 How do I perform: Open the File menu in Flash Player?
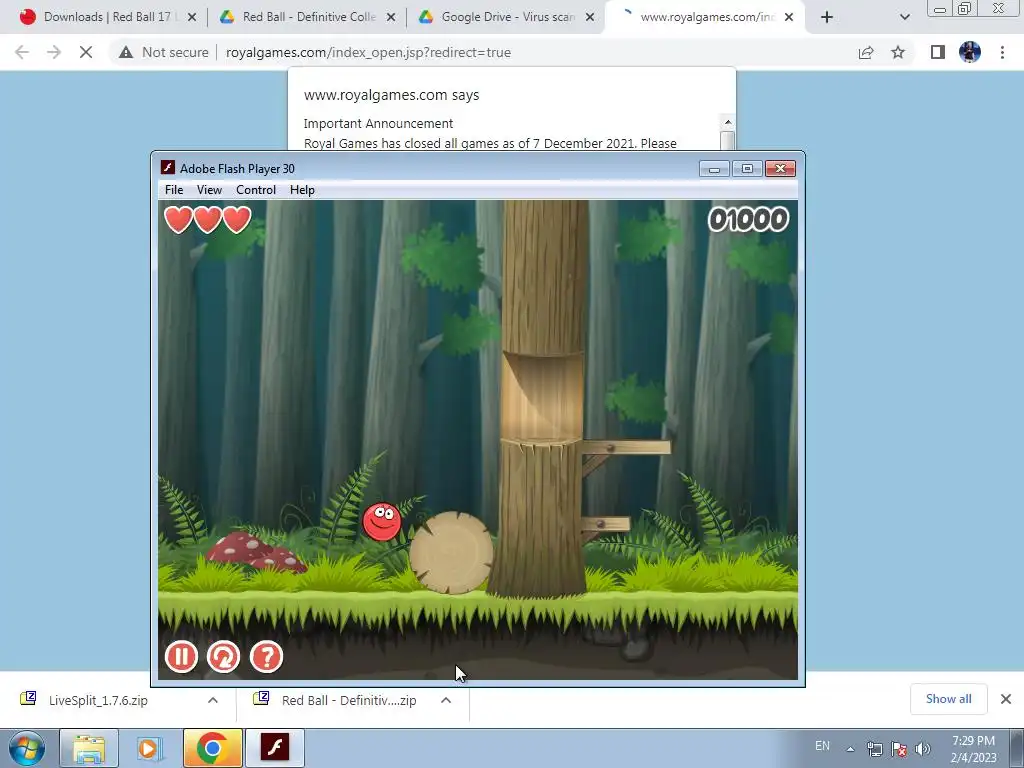coord(174,190)
